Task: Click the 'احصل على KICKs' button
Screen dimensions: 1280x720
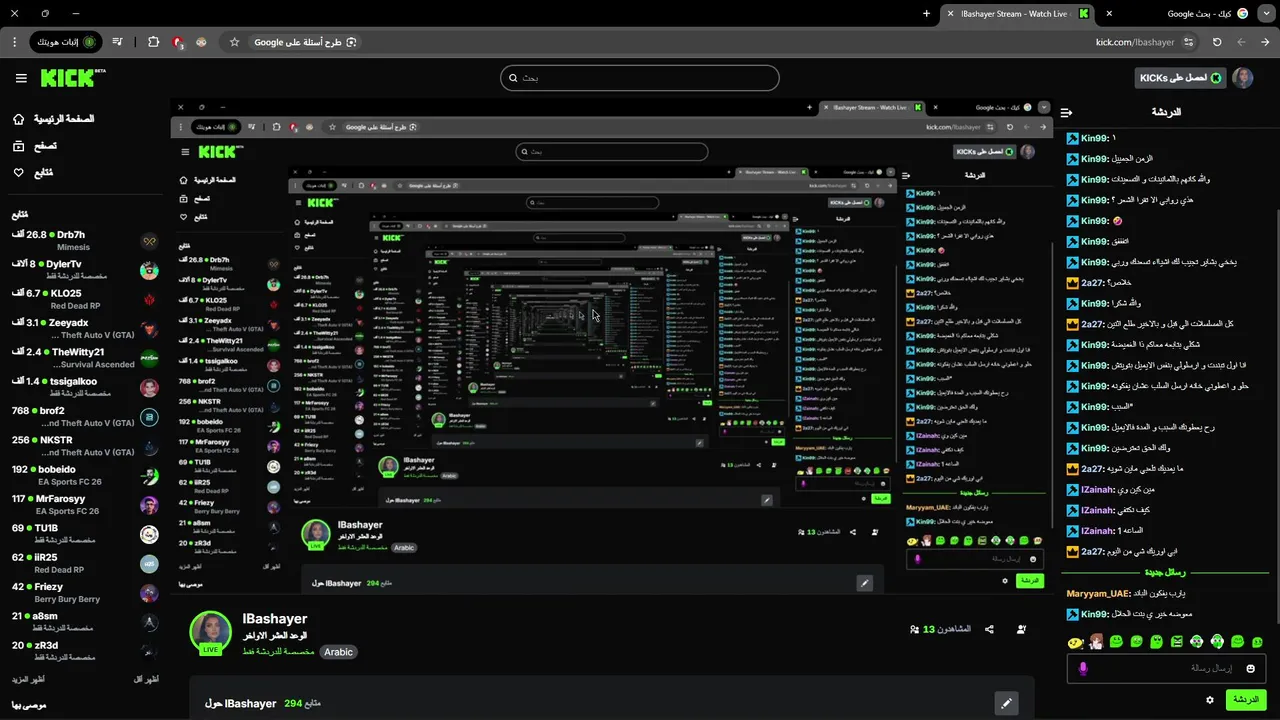Action: [x=1181, y=78]
